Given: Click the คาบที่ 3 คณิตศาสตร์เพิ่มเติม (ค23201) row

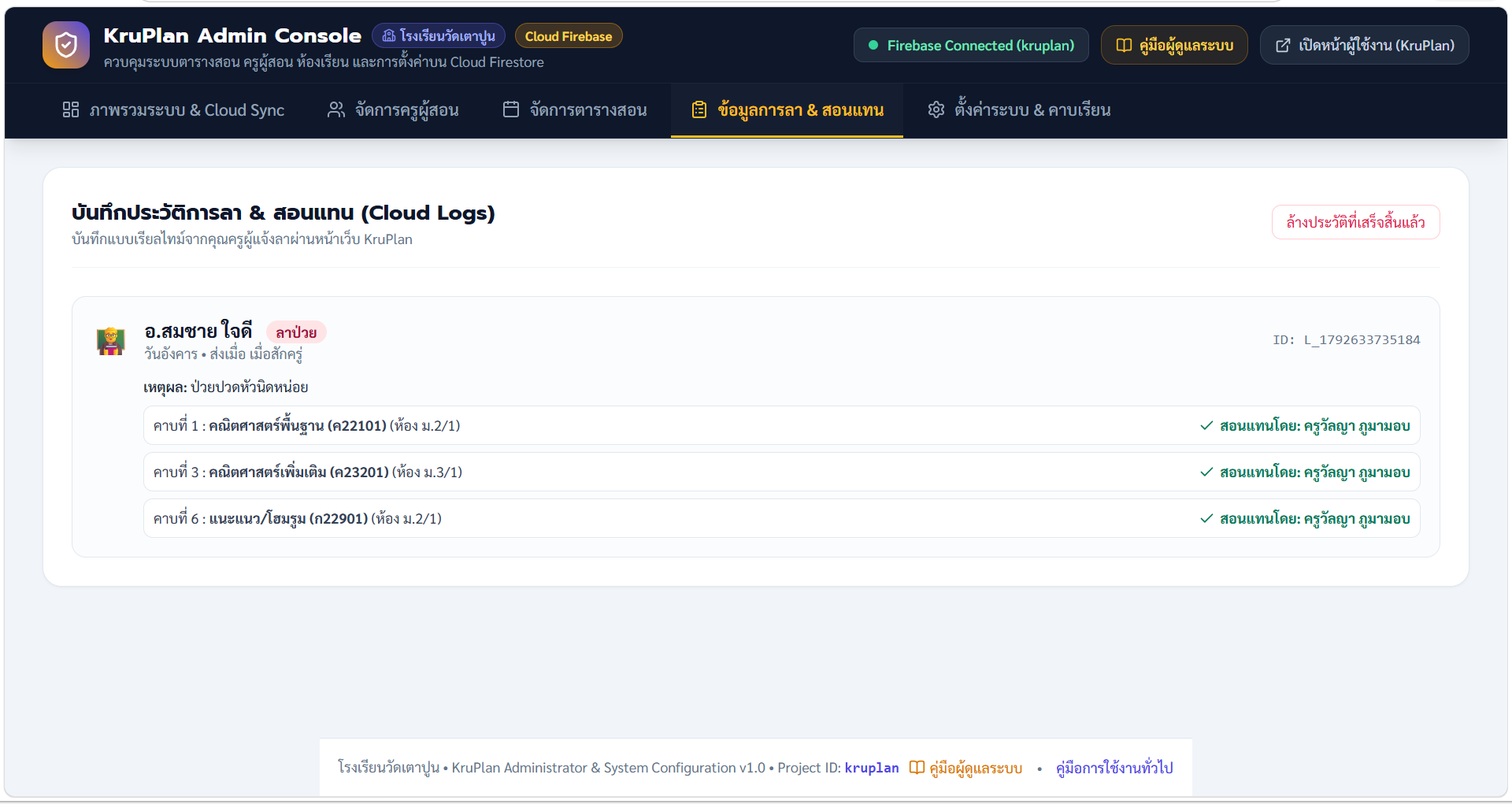Looking at the screenshot, I should [x=781, y=472].
